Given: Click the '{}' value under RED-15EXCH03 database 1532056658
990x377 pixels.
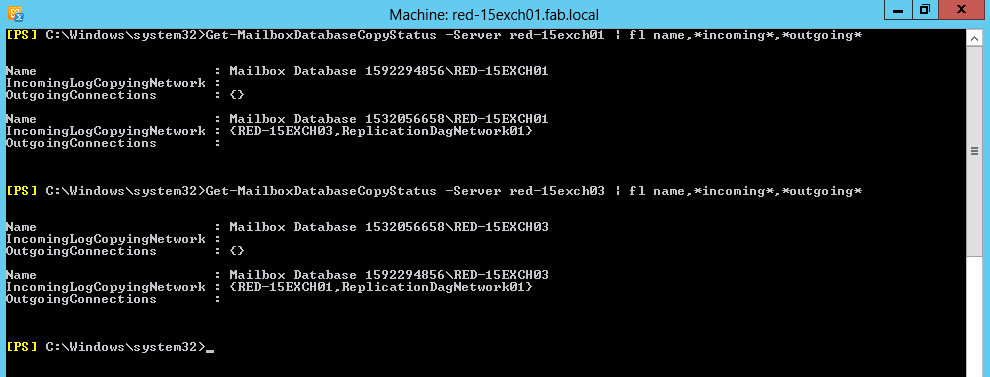Looking at the screenshot, I should click(237, 251).
